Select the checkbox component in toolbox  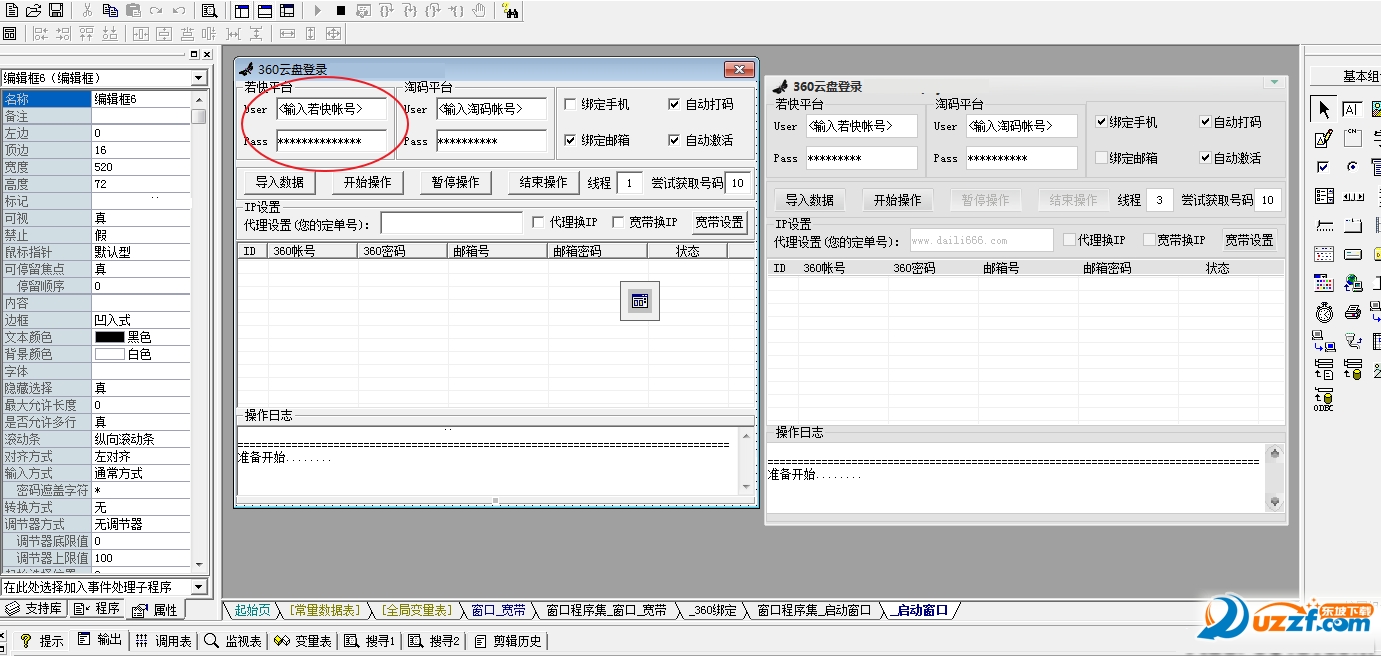[1324, 167]
